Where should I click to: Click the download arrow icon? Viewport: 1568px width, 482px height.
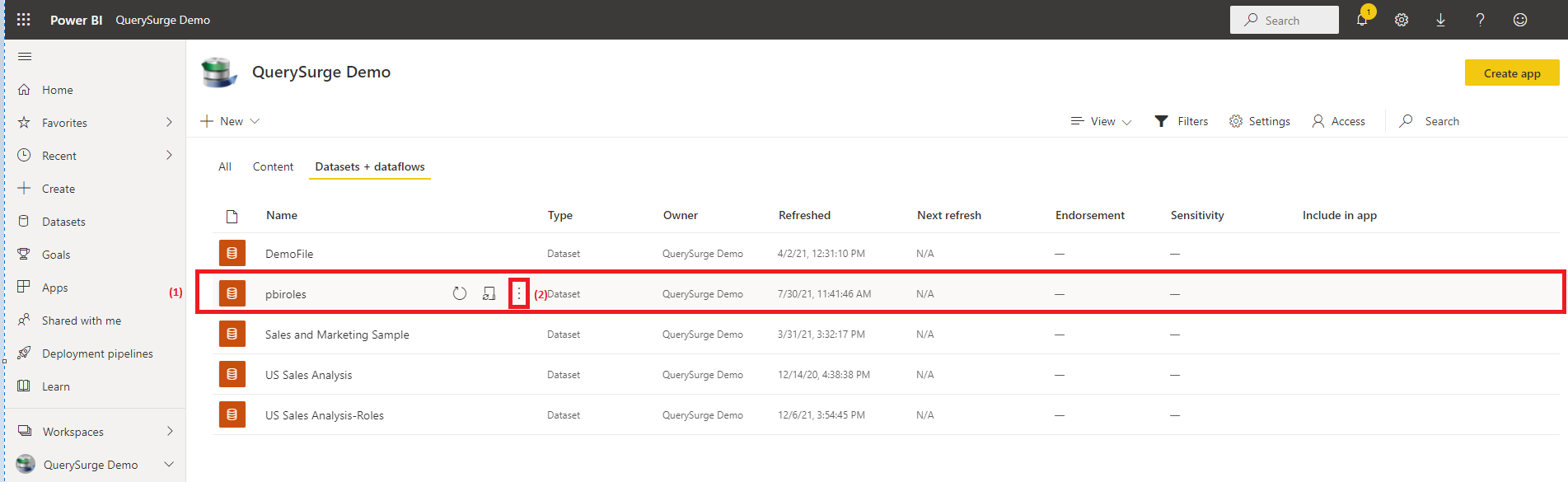coord(1440,20)
